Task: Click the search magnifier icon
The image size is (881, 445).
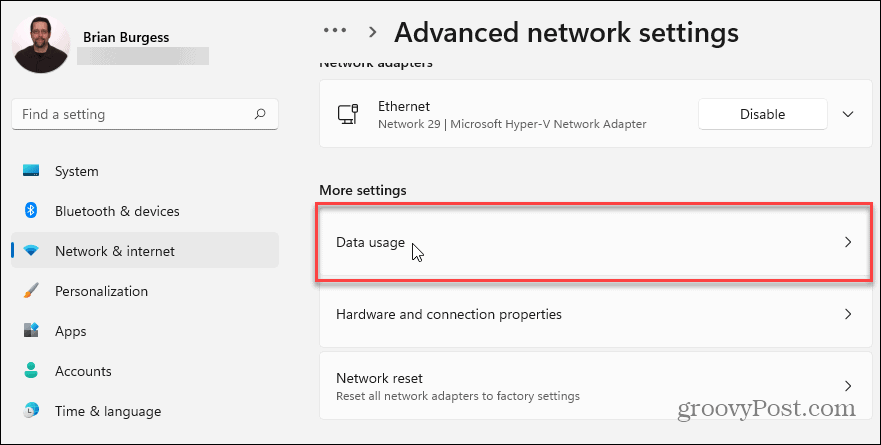Action: coord(260,115)
